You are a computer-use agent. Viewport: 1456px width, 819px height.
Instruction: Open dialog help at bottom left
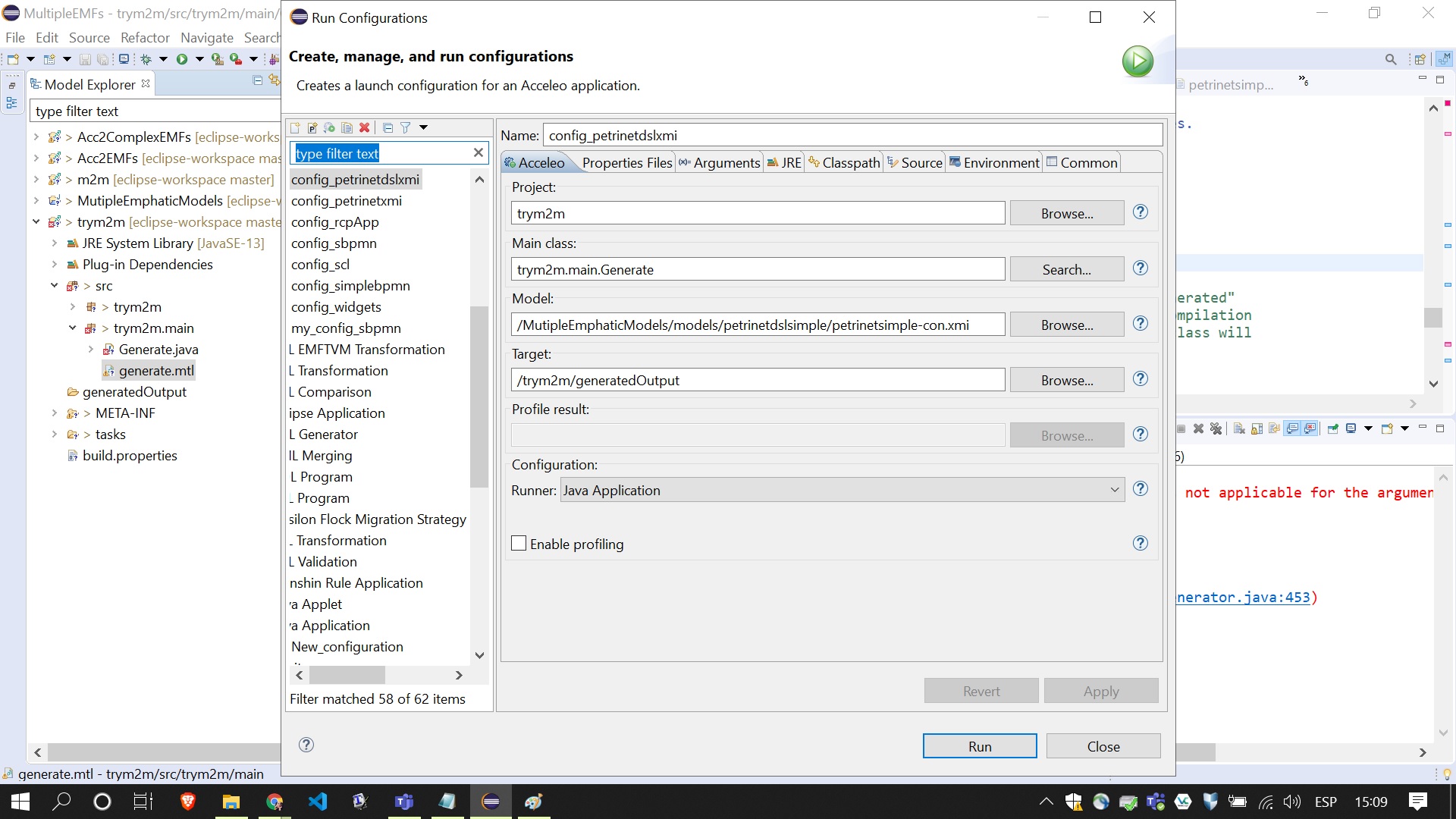point(306,745)
